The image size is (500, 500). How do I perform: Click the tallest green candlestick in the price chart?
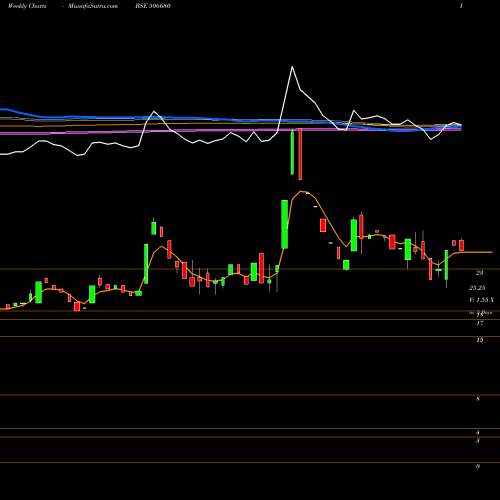tap(285, 224)
